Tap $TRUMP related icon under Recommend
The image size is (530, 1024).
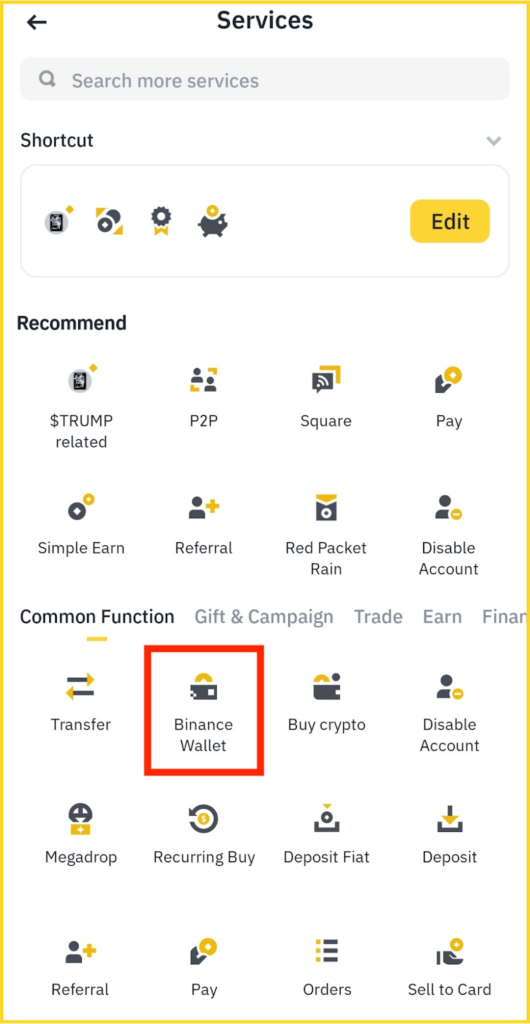81,379
